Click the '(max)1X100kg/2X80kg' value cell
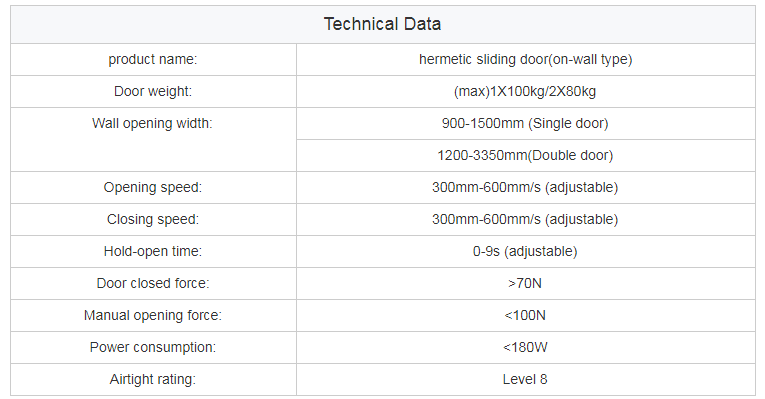765x399 pixels. 525,91
